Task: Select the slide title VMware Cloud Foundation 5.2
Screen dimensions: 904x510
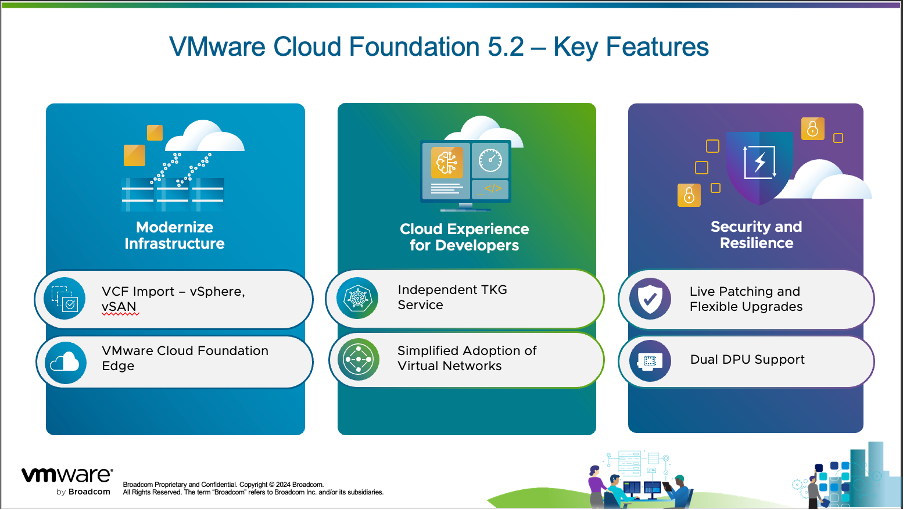Action: [x=438, y=48]
